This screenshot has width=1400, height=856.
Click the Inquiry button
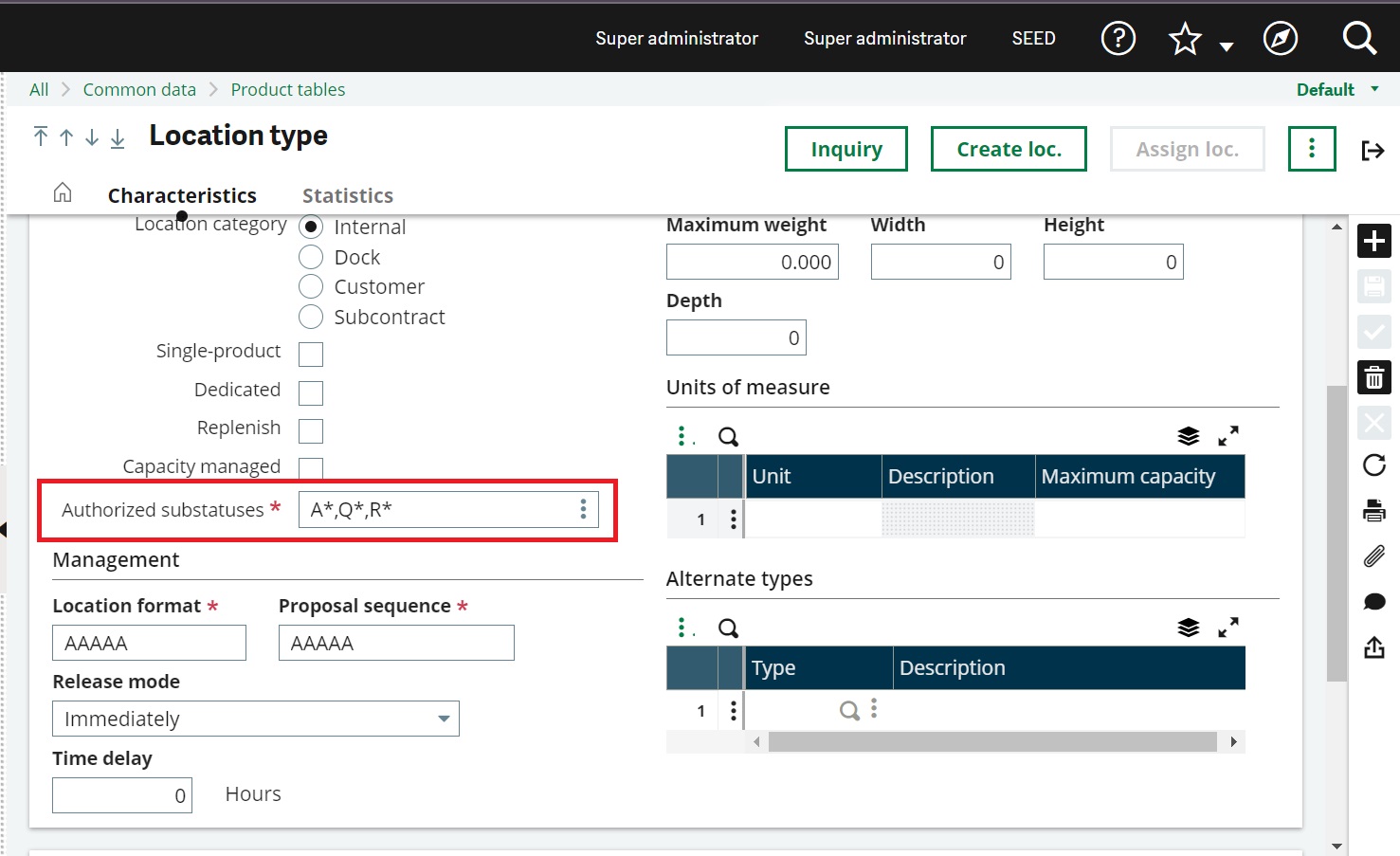pos(845,149)
